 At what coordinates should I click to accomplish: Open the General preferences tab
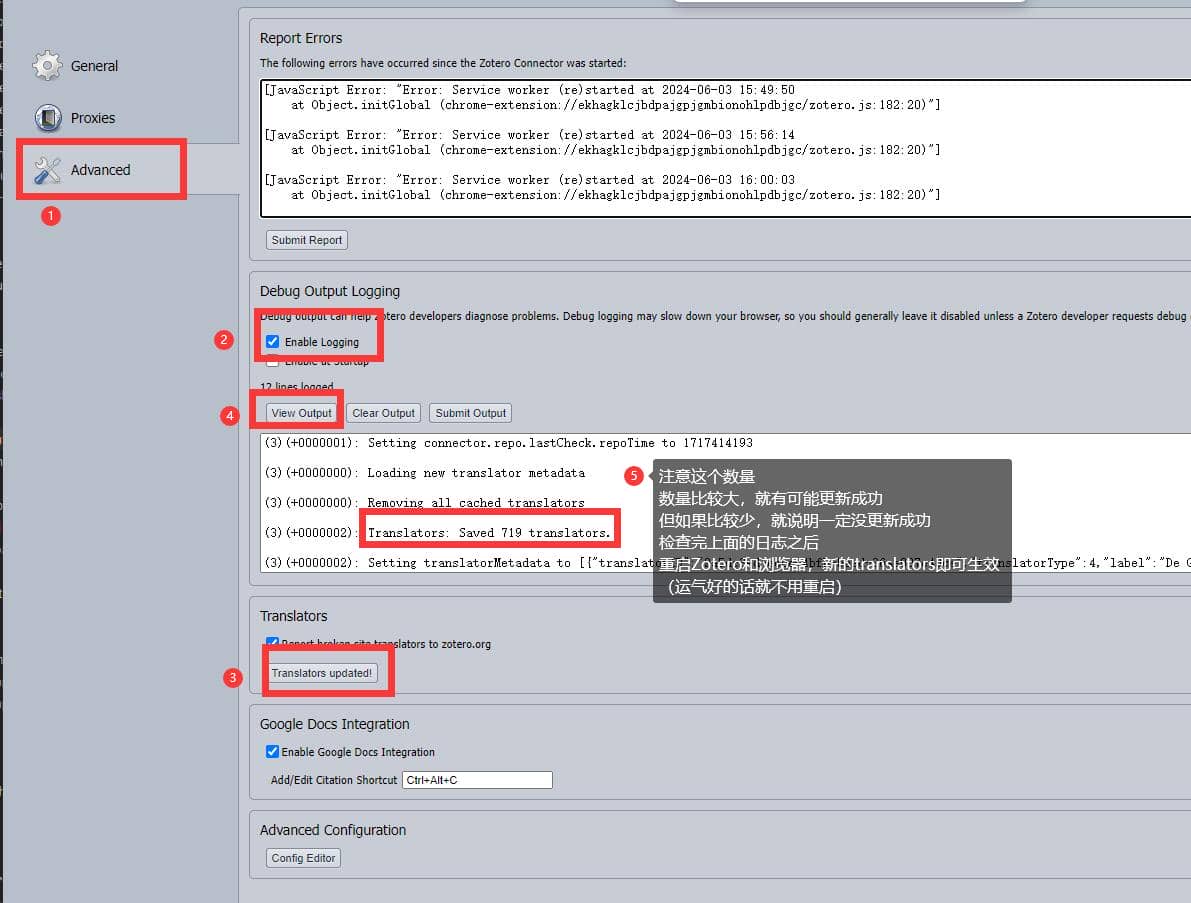(x=94, y=66)
